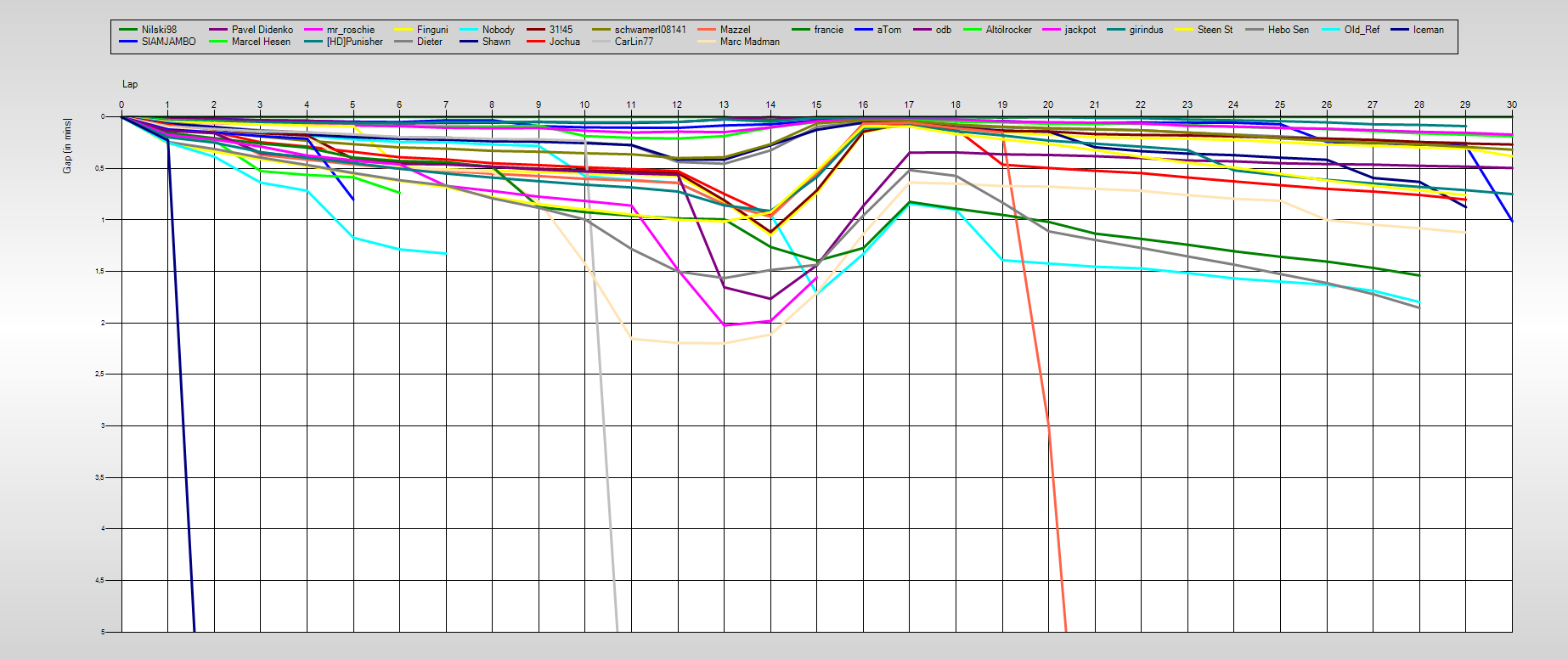Click the CarLin77 legend label
Viewport: 1568px width, 659px height.
pyautogui.click(x=634, y=42)
